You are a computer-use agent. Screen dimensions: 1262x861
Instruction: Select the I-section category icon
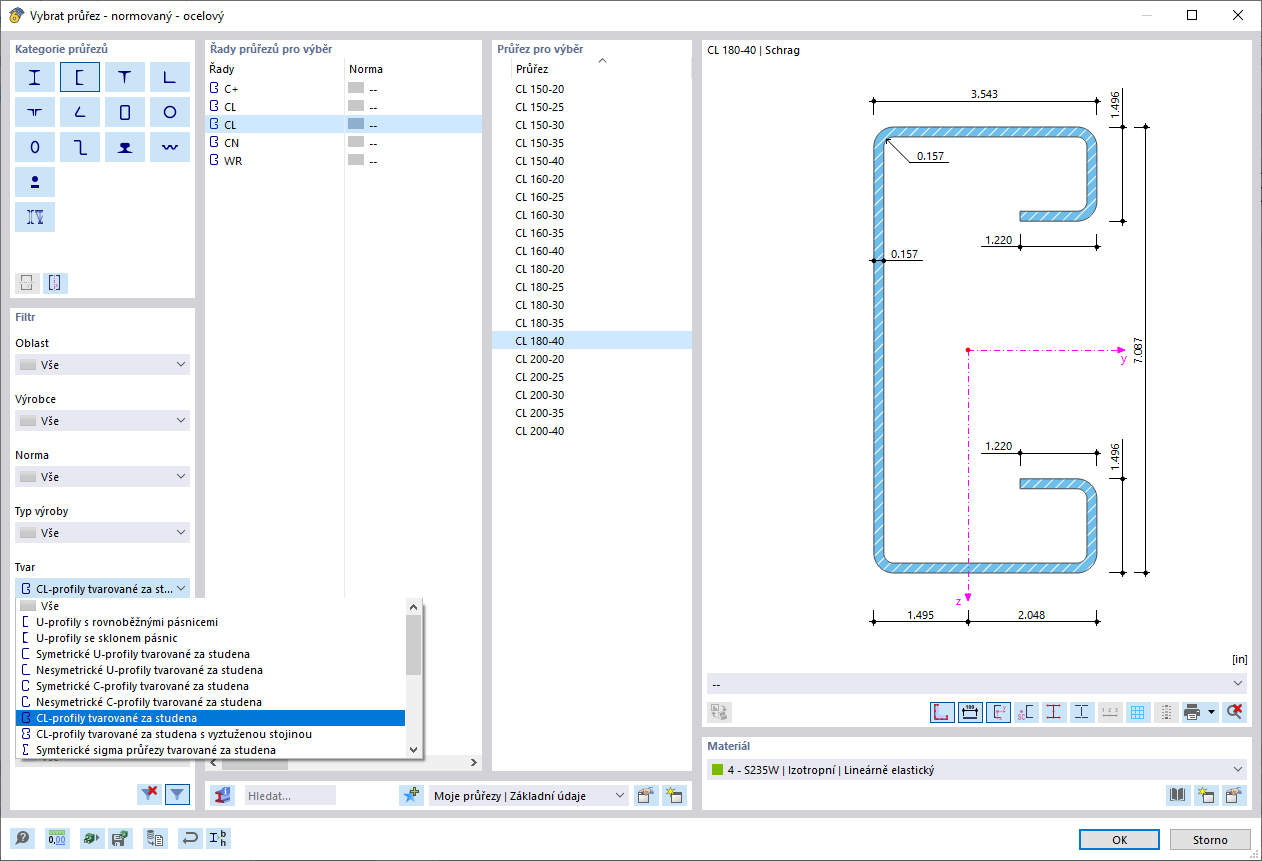pyautogui.click(x=35, y=78)
